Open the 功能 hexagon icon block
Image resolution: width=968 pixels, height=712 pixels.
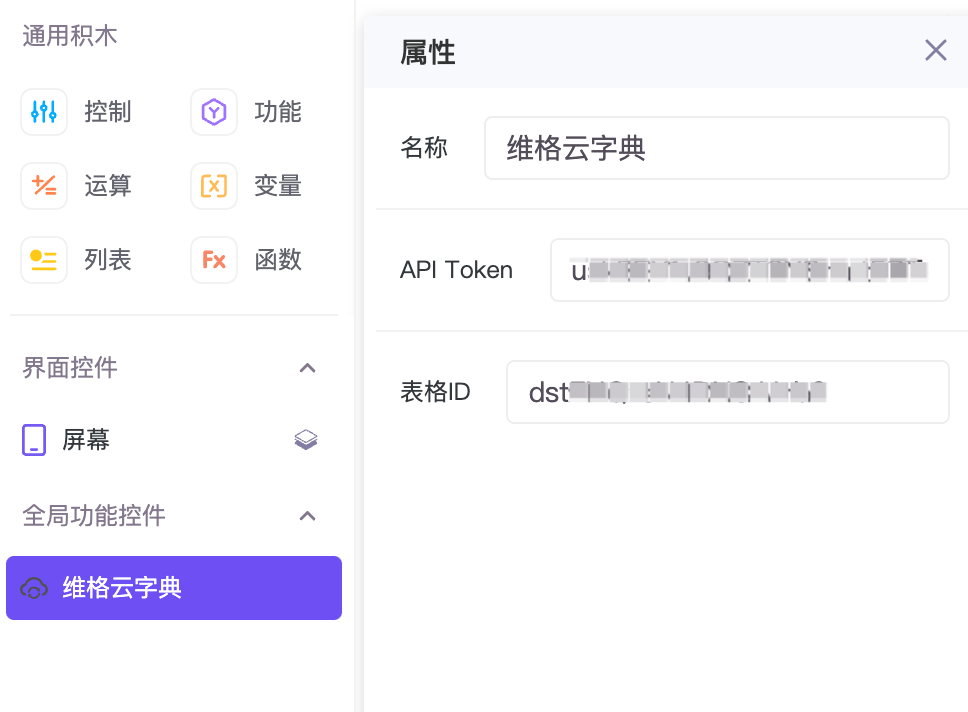pyautogui.click(x=214, y=112)
